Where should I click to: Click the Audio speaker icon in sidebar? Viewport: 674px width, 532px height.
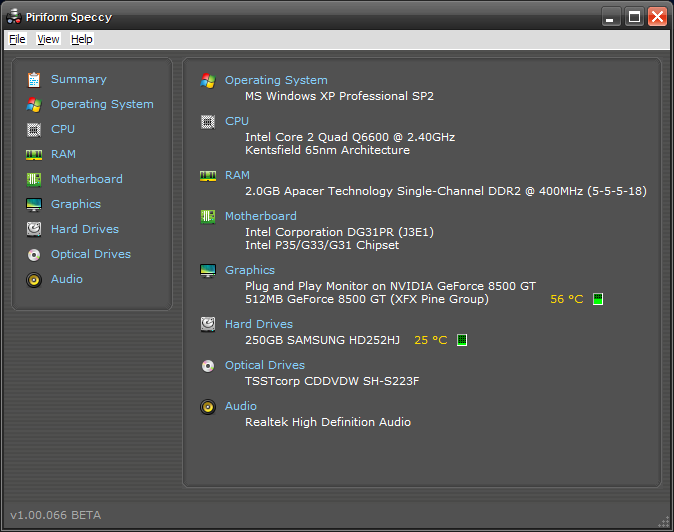click(x=34, y=279)
